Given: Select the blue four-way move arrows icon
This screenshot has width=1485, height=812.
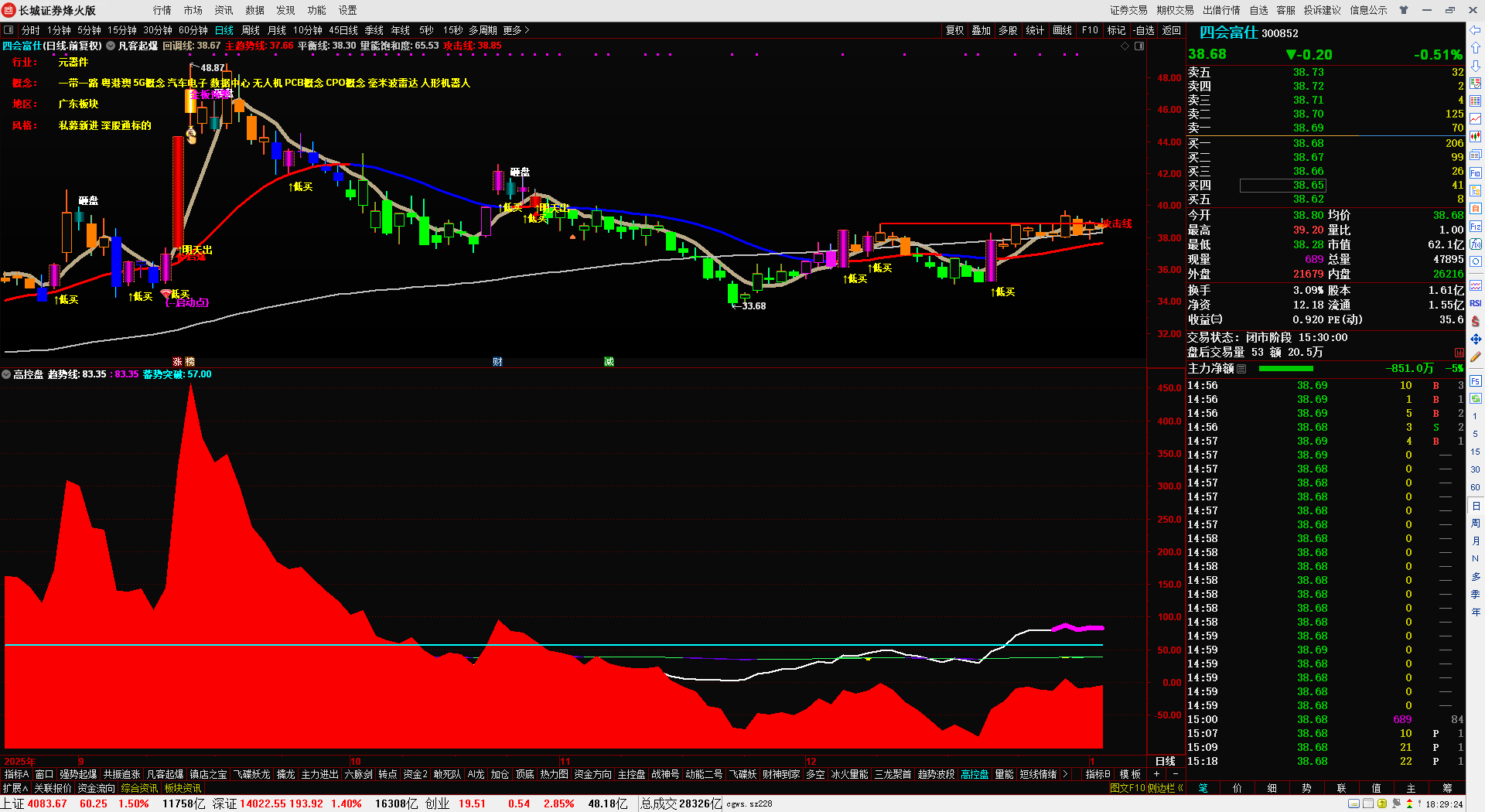Looking at the screenshot, I should tap(1476, 339).
